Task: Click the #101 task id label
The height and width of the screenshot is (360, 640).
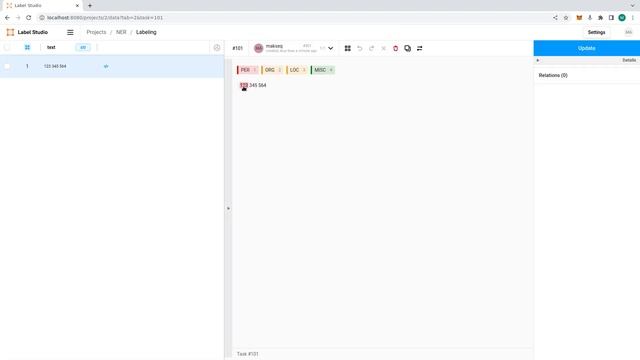Action: click(x=238, y=48)
